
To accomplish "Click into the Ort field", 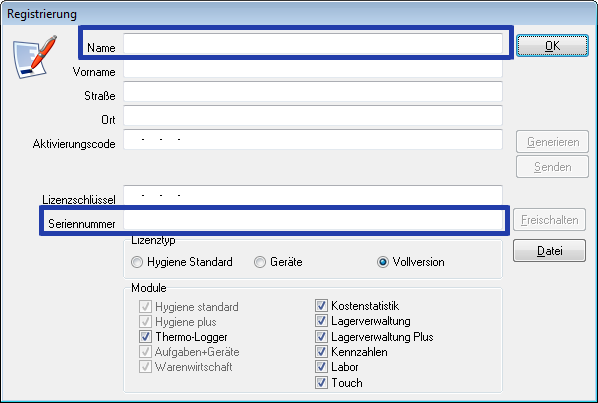I will coord(313,116).
